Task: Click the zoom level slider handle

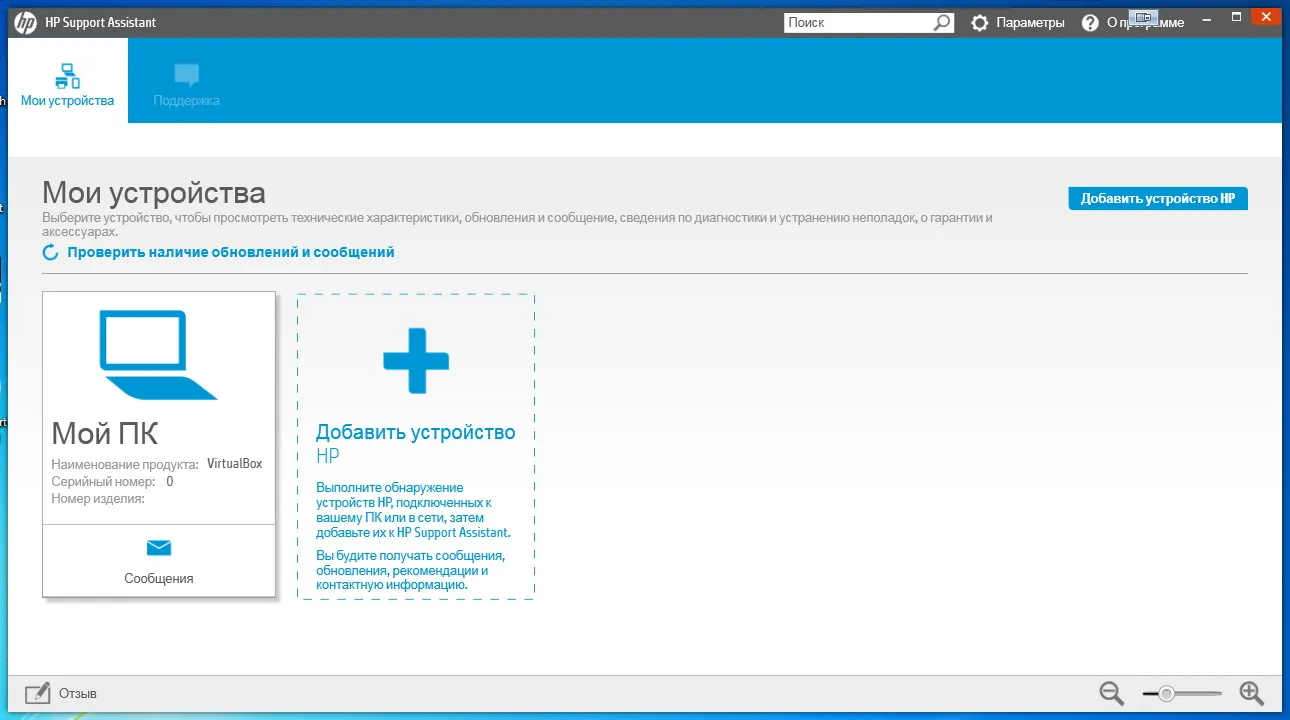Action: 1166,693
